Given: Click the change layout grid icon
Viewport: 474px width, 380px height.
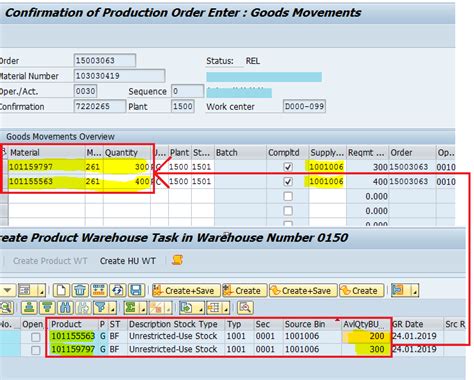Looking at the screenshot, I should [x=214, y=307].
